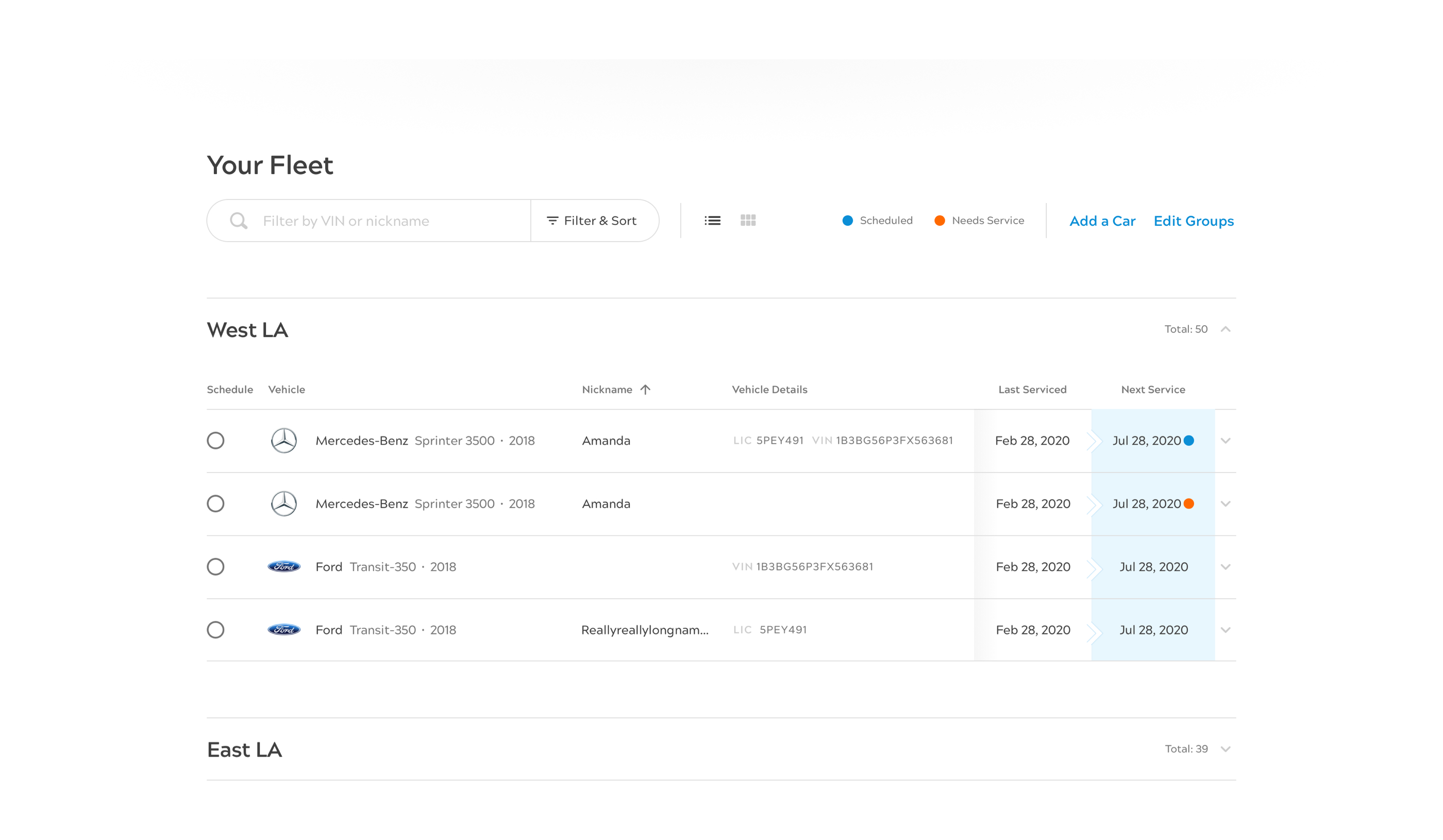Switch to grid view icon
1443x840 pixels.
coord(748,221)
